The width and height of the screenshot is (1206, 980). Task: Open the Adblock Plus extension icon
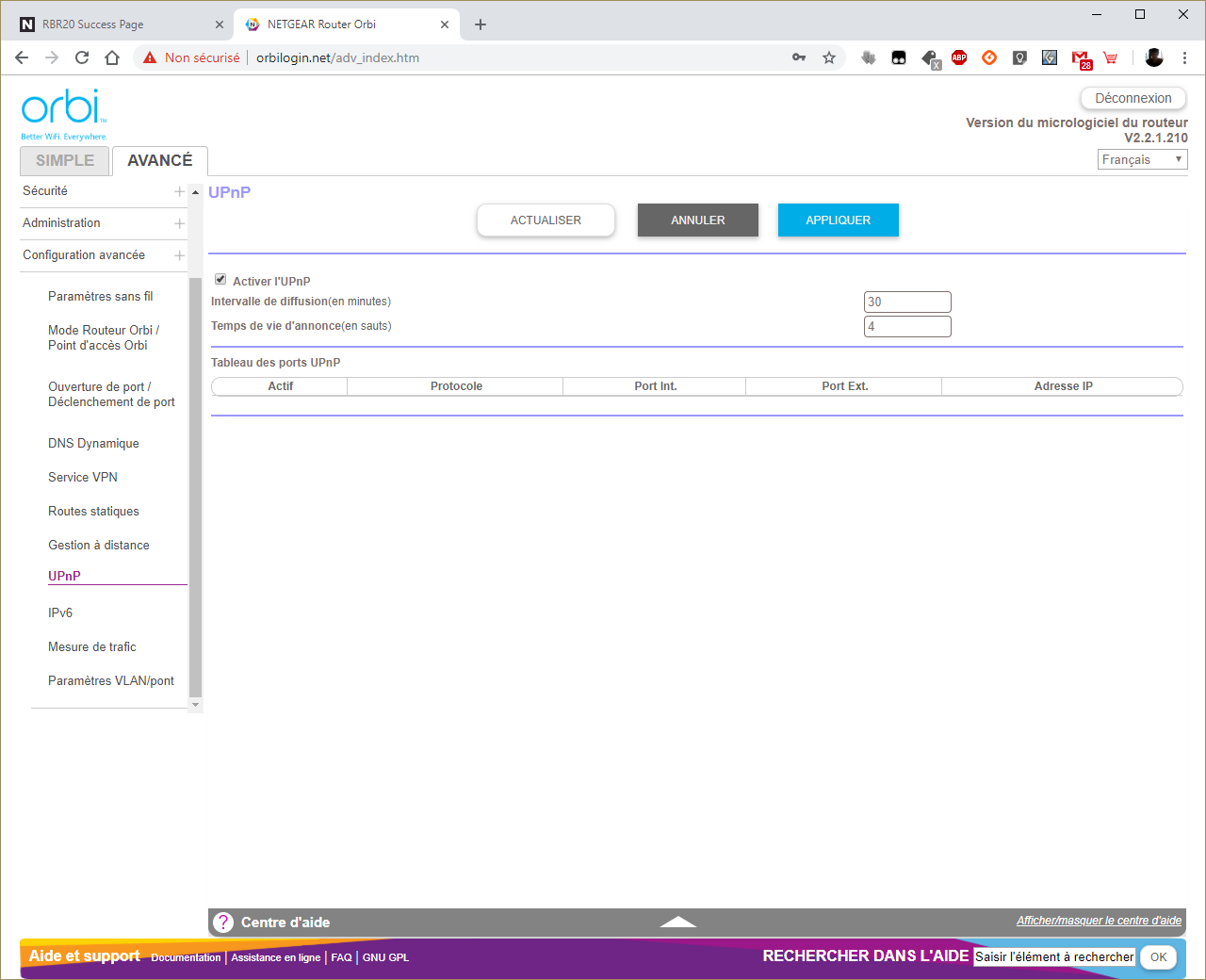[x=959, y=57]
